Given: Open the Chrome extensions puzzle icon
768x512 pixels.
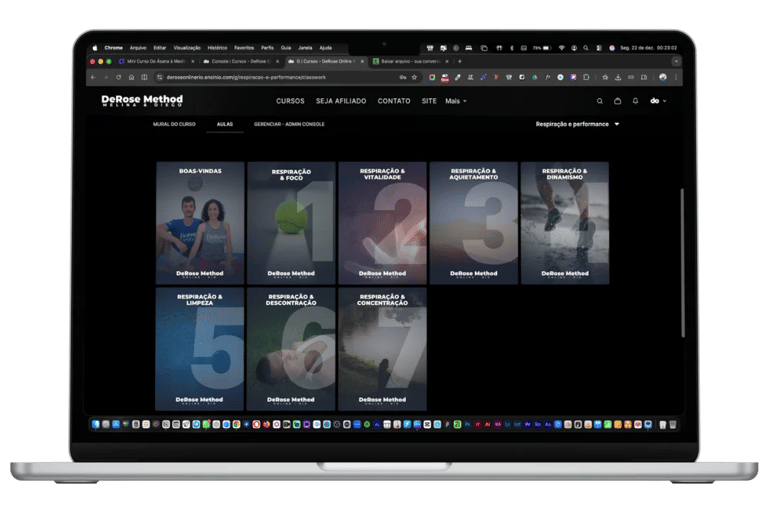Looking at the screenshot, I should click(x=586, y=77).
